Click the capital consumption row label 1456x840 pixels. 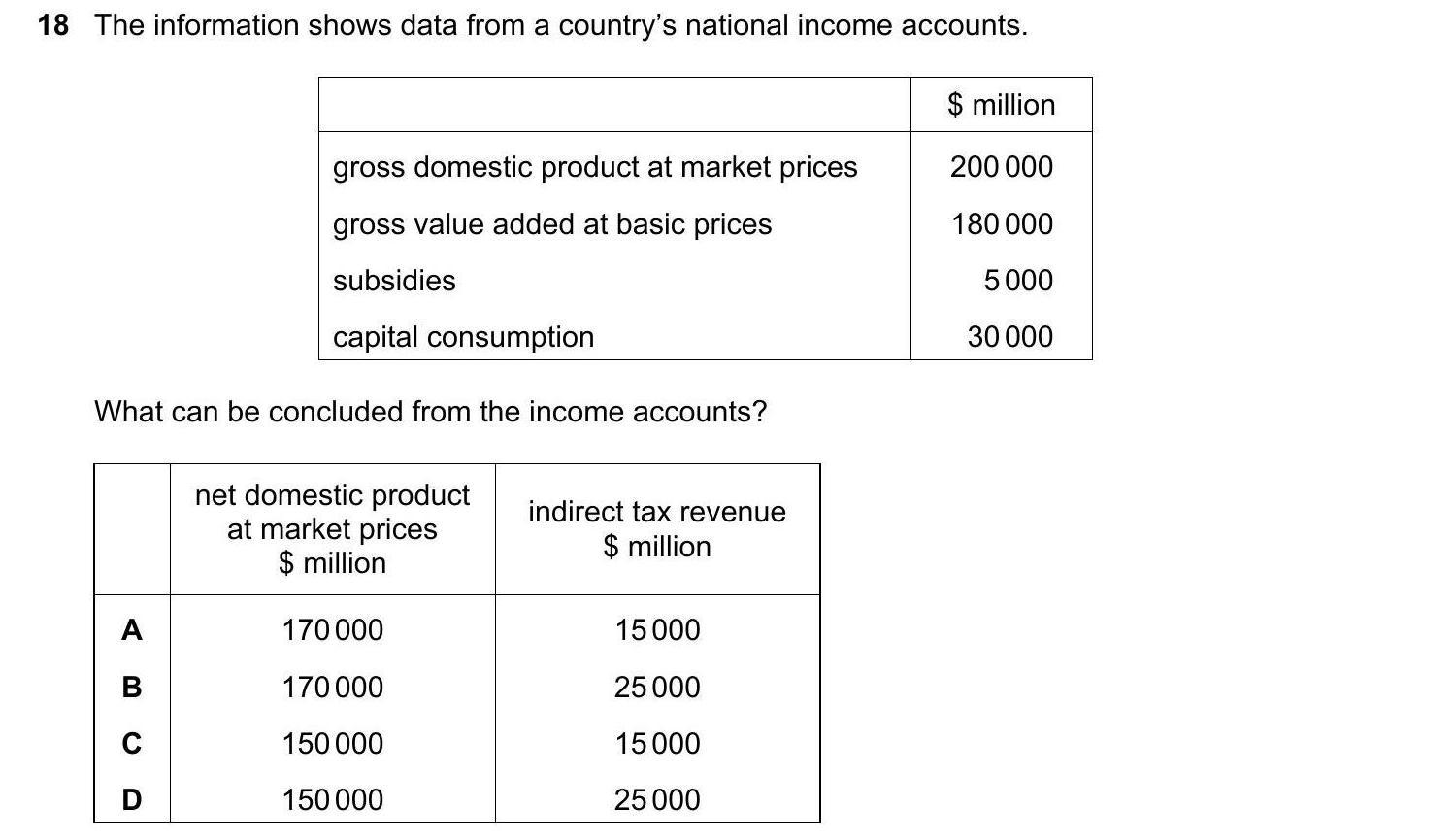463,337
